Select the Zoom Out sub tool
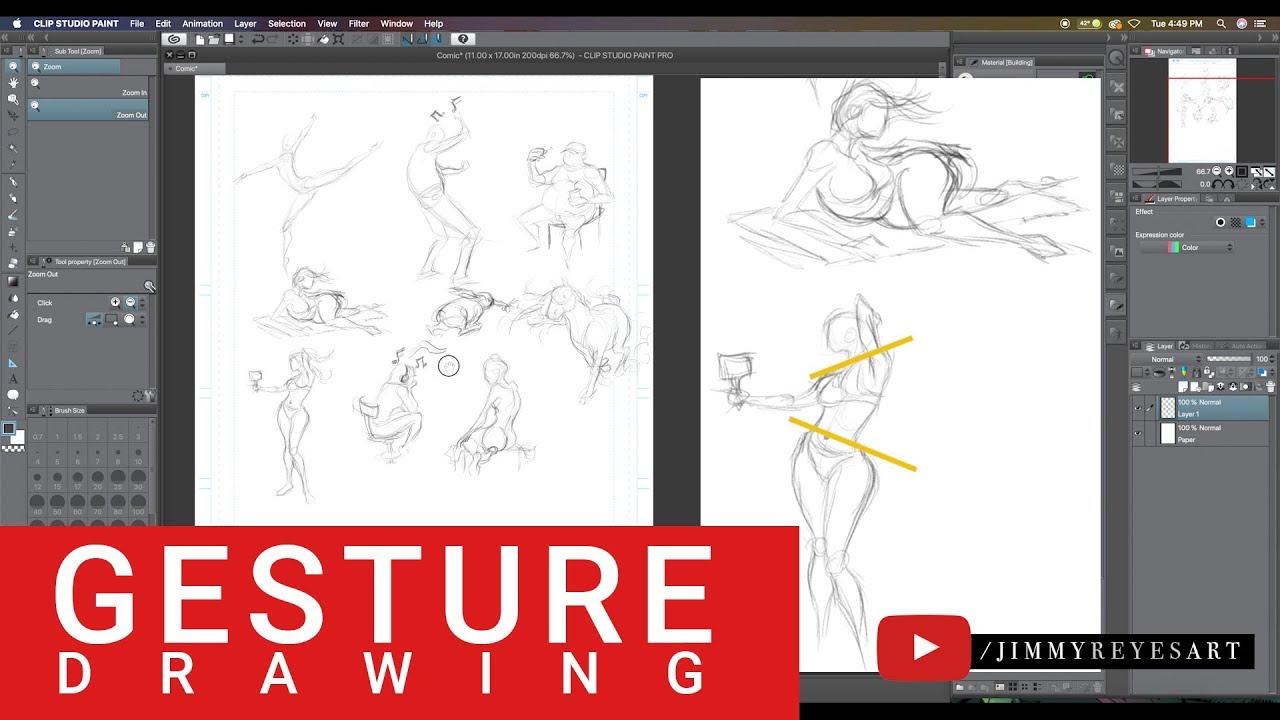The height and width of the screenshot is (720, 1280). point(89,110)
